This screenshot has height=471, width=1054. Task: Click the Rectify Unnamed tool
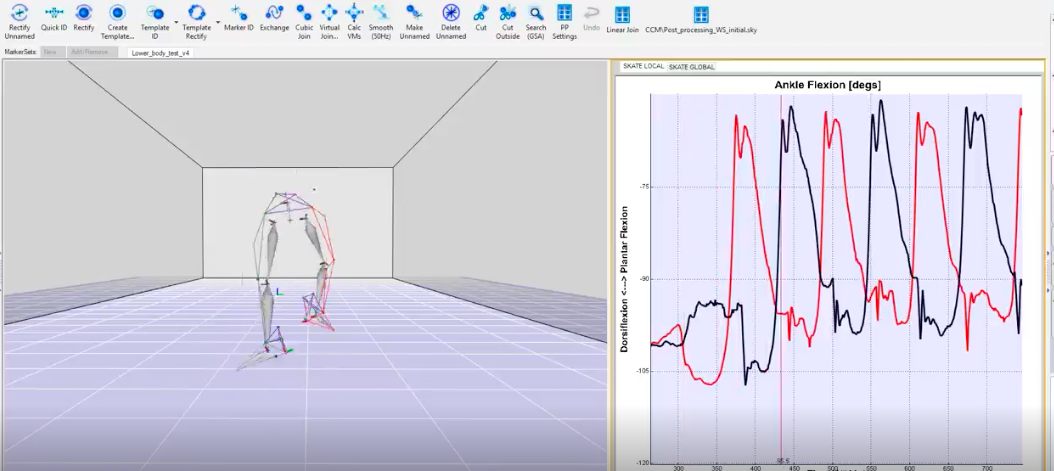pos(19,22)
